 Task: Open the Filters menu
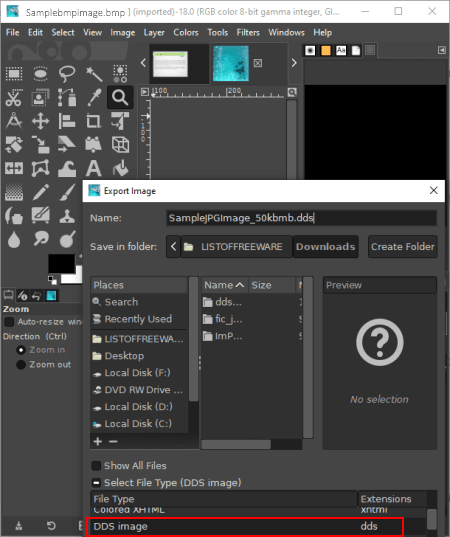(x=248, y=33)
